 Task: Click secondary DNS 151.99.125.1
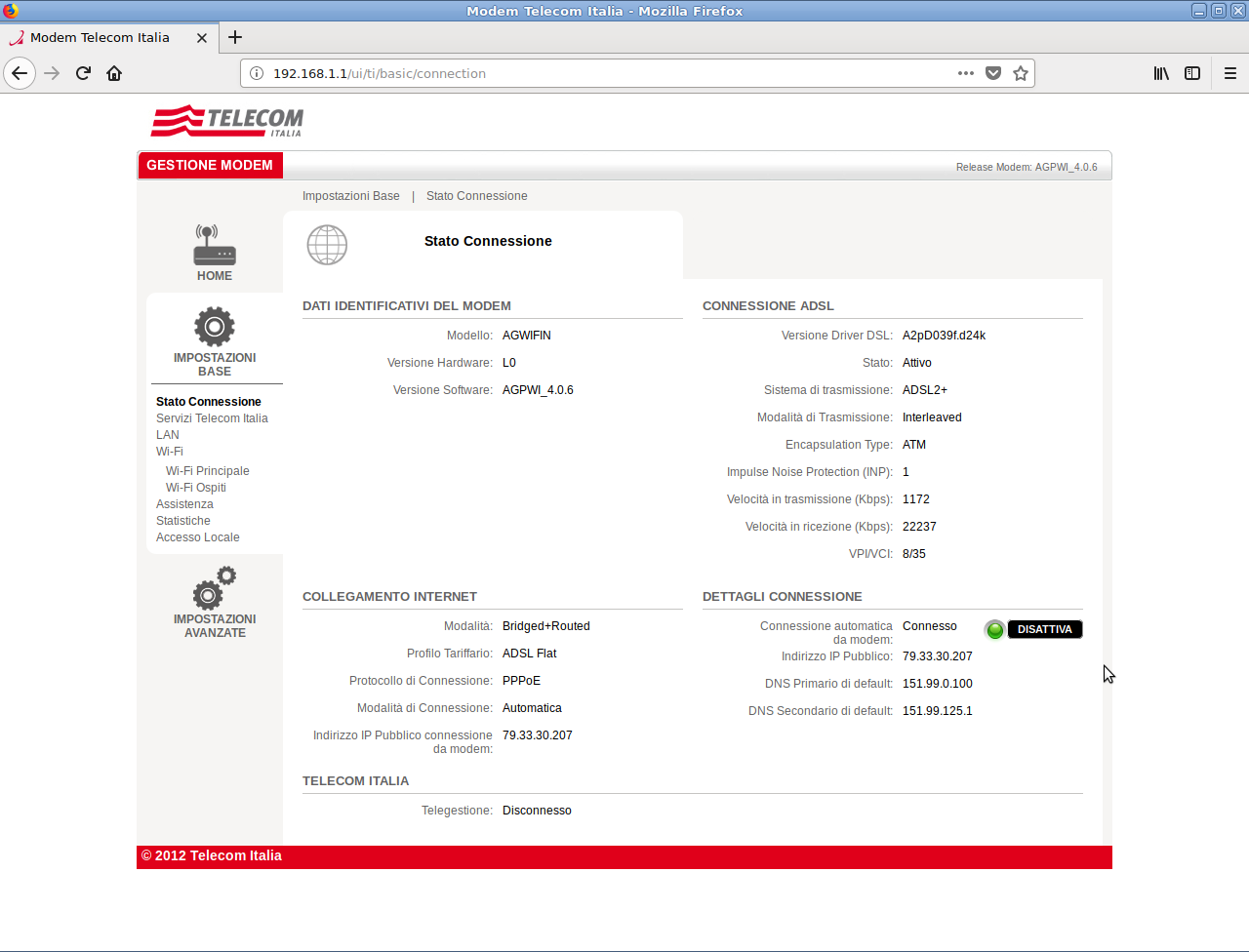[x=938, y=711]
